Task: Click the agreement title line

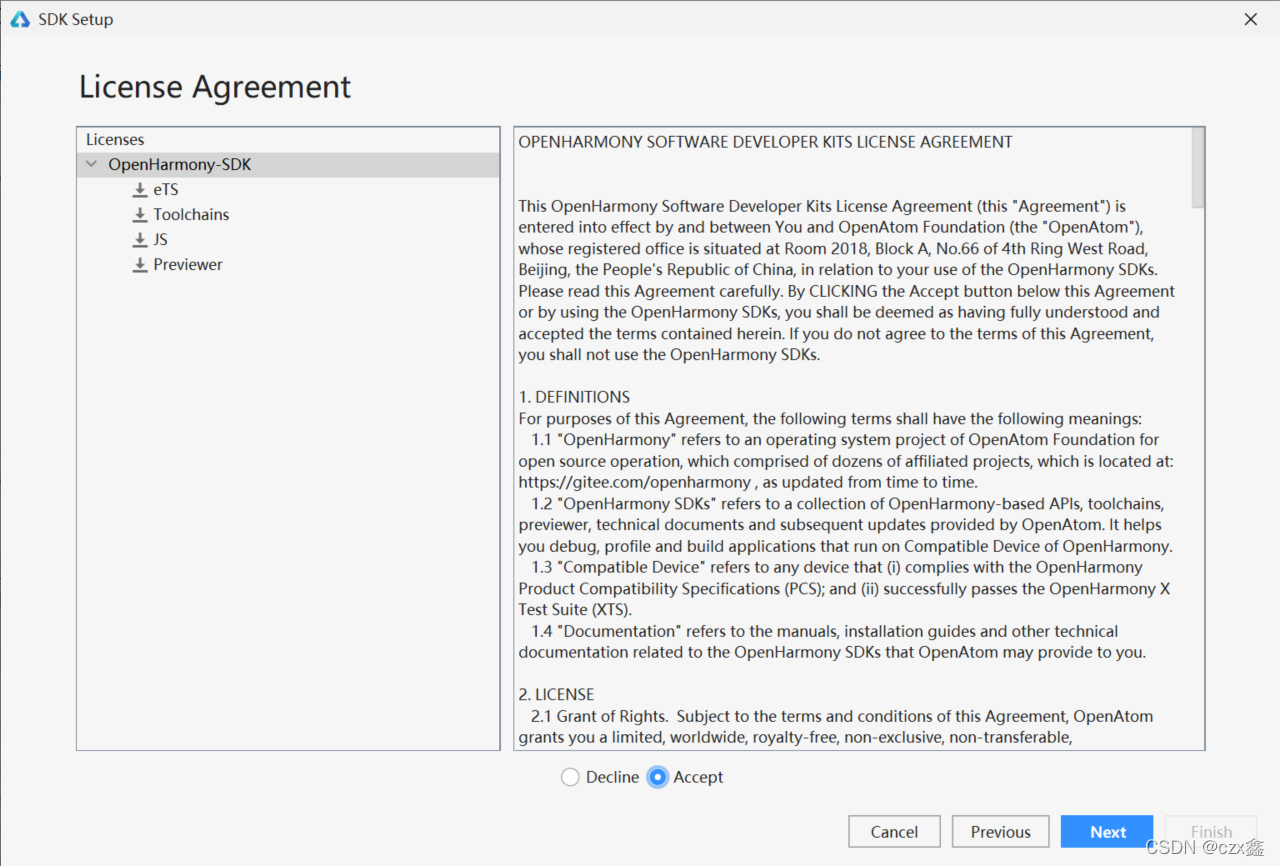Action: pyautogui.click(x=765, y=142)
